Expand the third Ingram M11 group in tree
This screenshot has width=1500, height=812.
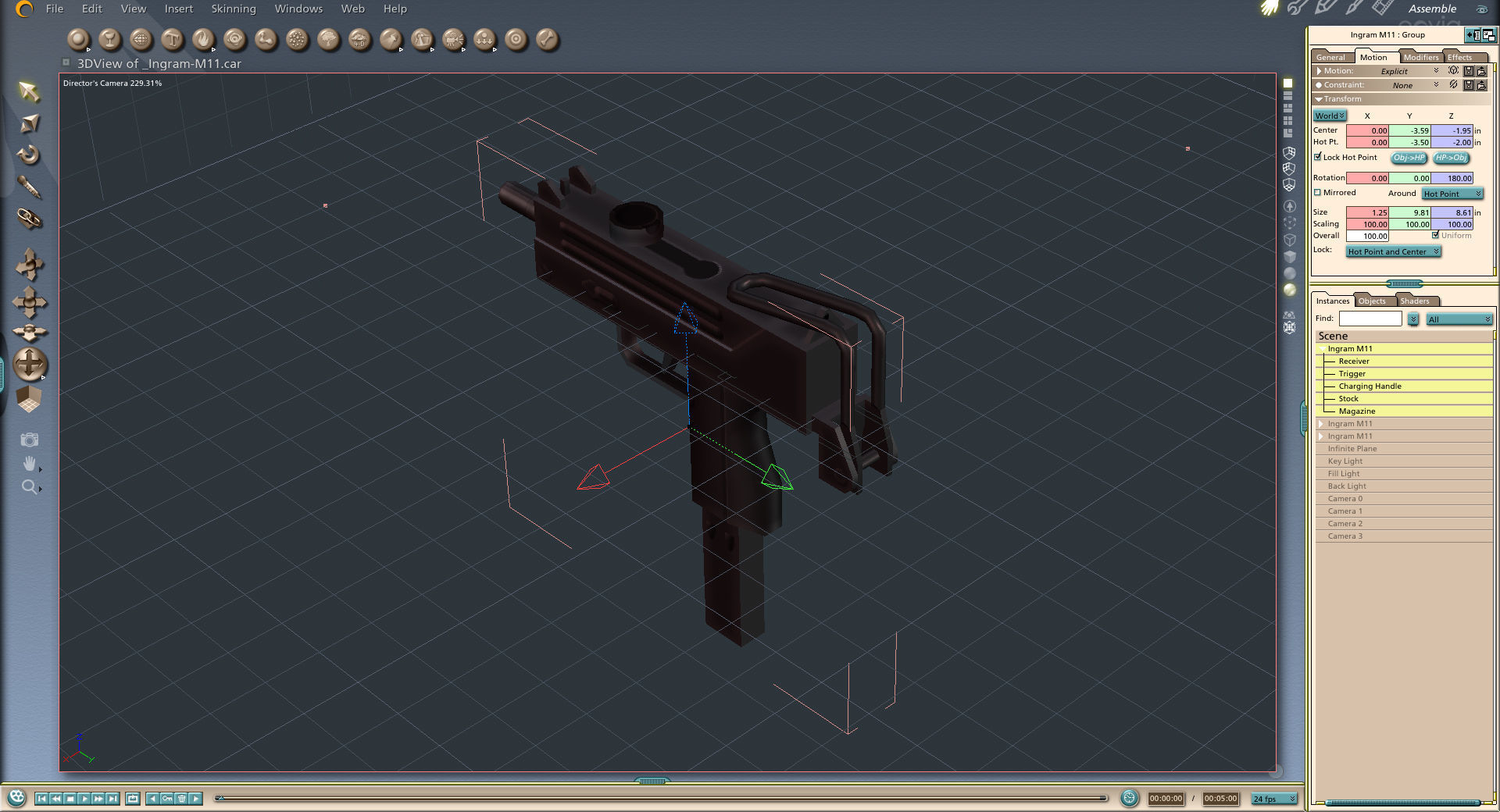click(x=1321, y=436)
